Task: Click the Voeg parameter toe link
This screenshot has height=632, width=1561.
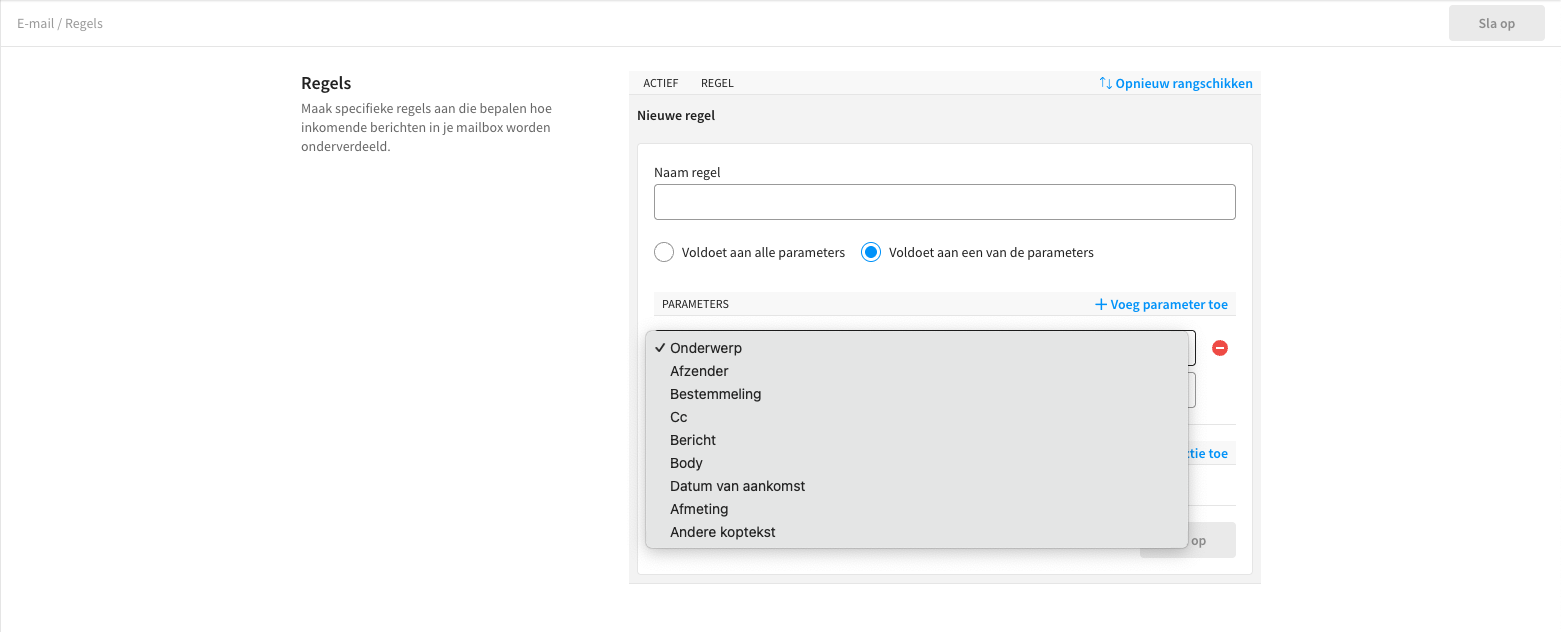Action: click(x=1168, y=304)
